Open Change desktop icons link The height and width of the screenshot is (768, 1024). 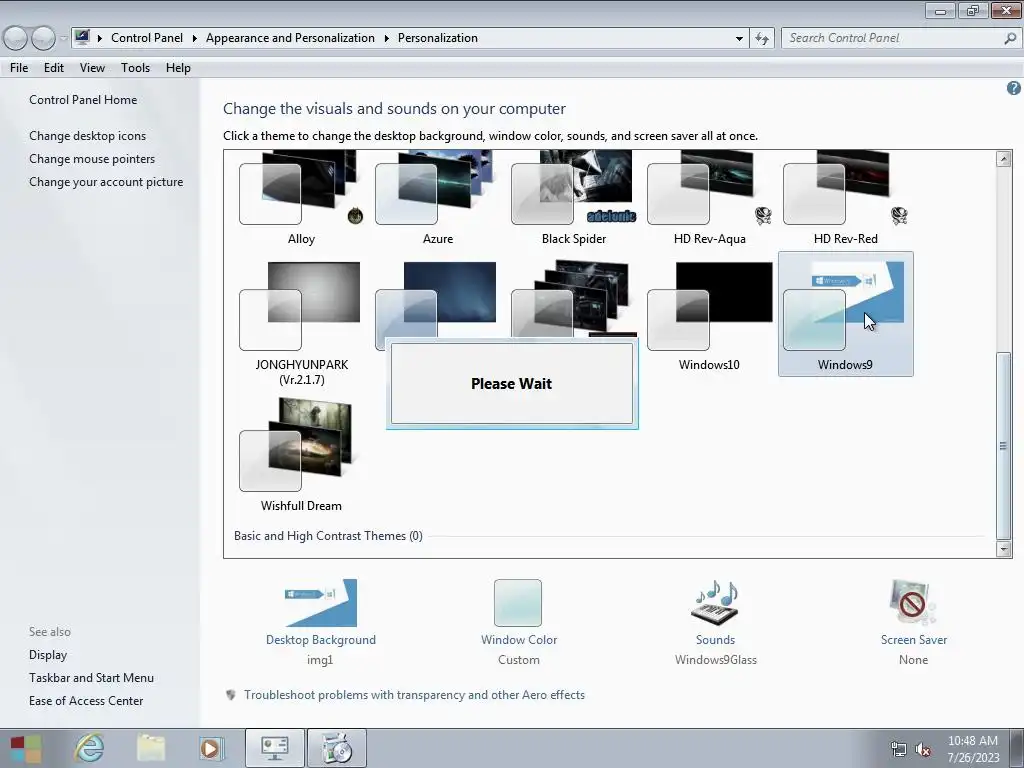(88, 136)
